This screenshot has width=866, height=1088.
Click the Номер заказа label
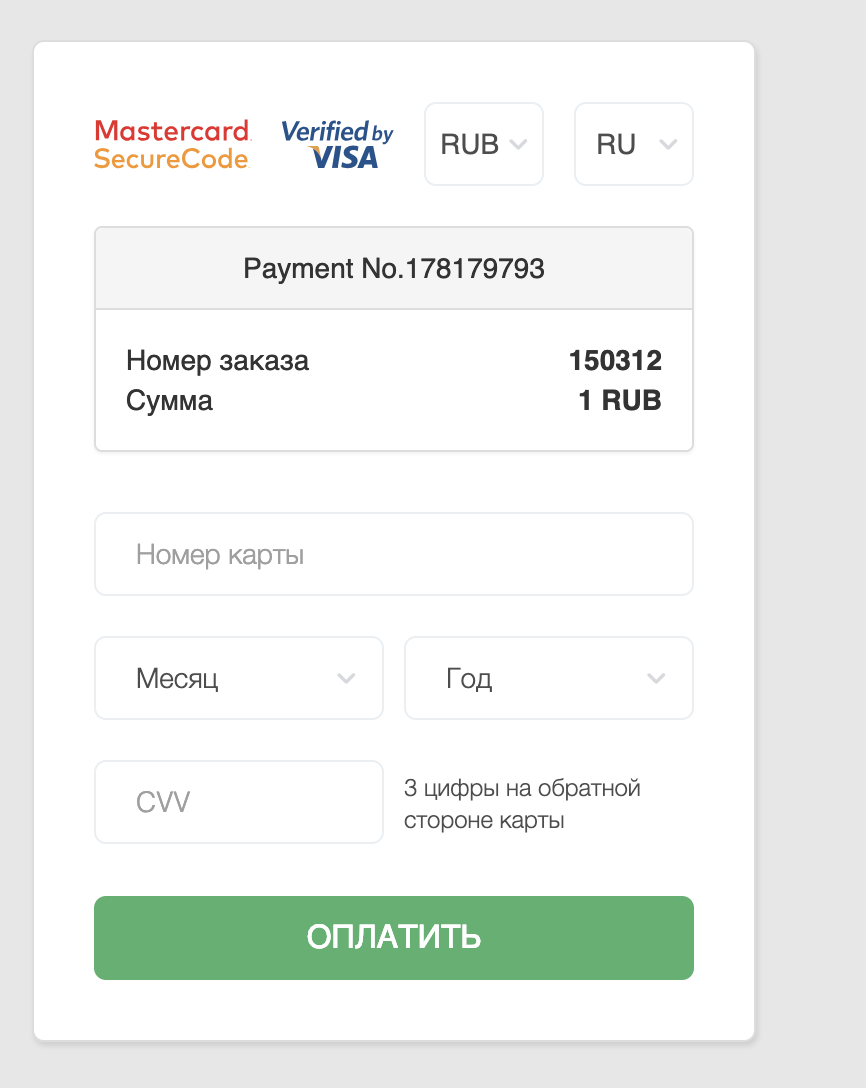[217, 361]
